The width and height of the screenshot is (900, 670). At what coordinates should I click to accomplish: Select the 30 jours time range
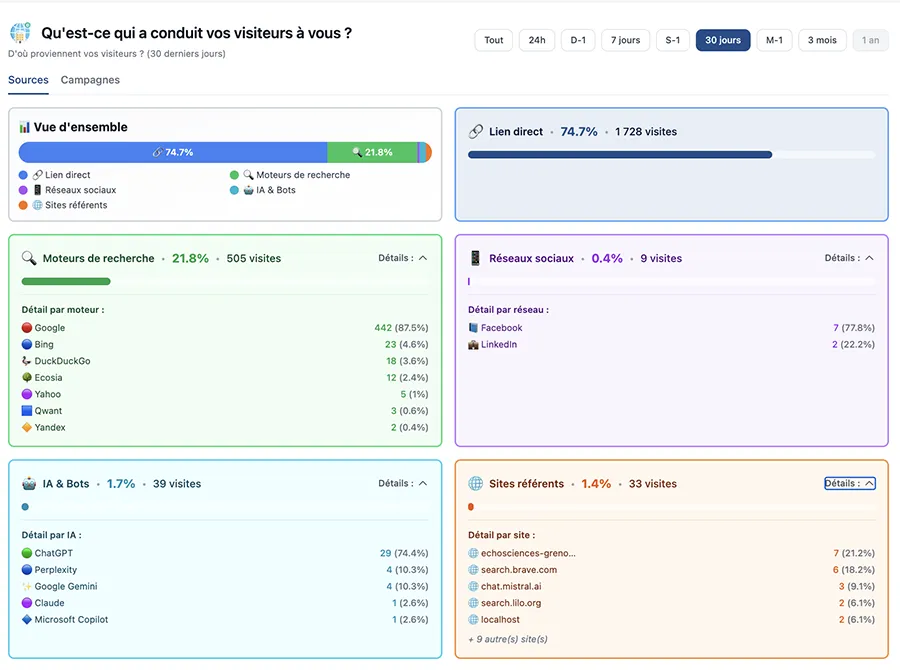pyautogui.click(x=722, y=40)
